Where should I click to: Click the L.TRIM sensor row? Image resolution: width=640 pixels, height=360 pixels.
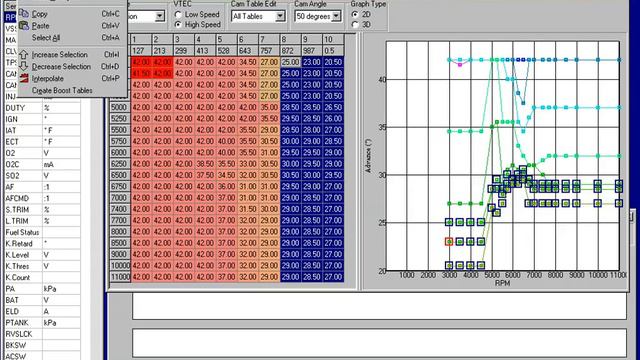(x=42, y=221)
